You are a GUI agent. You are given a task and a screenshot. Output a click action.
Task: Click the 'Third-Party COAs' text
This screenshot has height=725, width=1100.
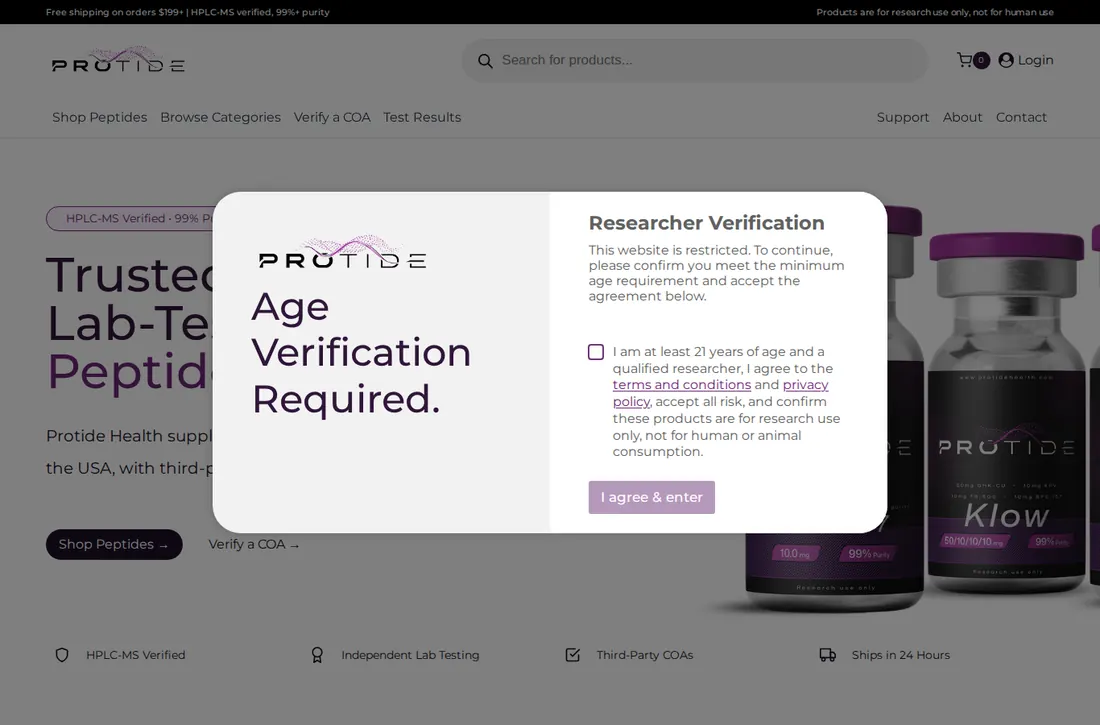point(645,655)
